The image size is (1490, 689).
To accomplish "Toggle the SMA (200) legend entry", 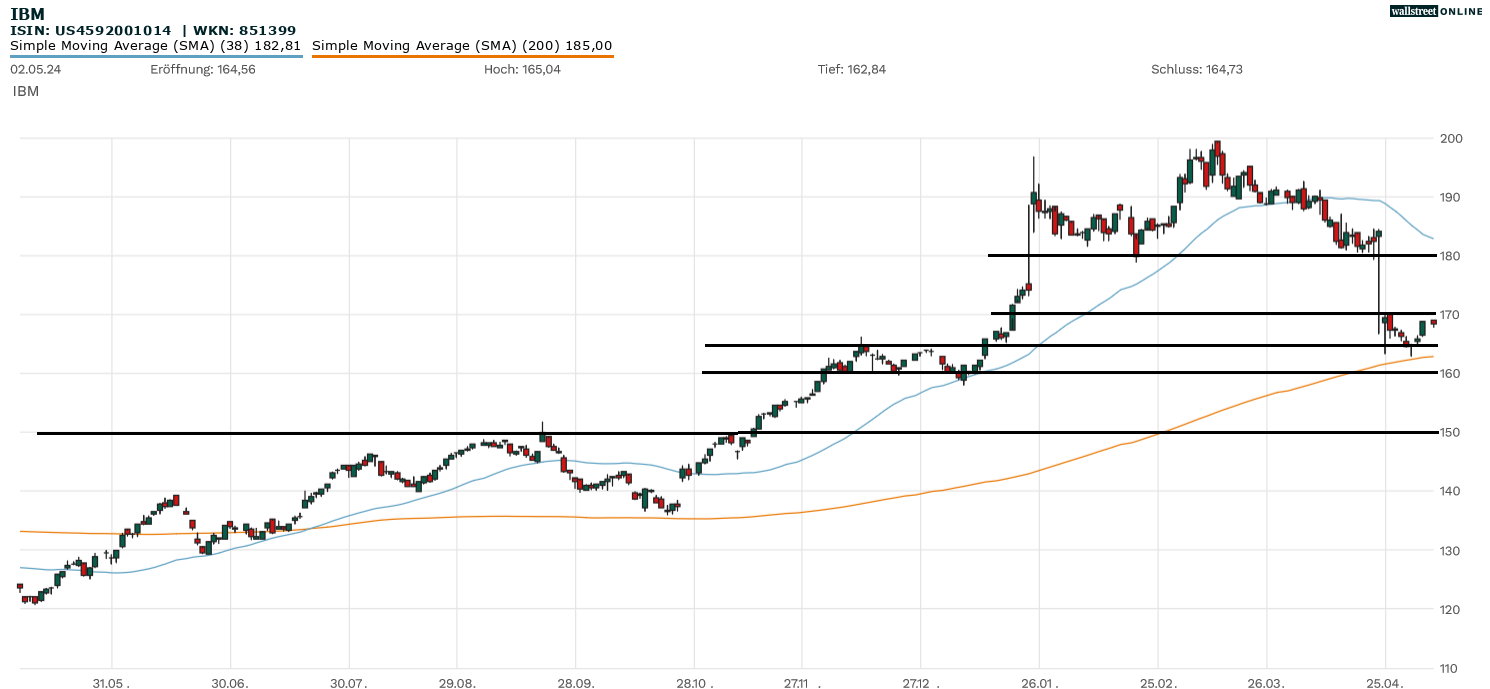I will coord(462,46).
